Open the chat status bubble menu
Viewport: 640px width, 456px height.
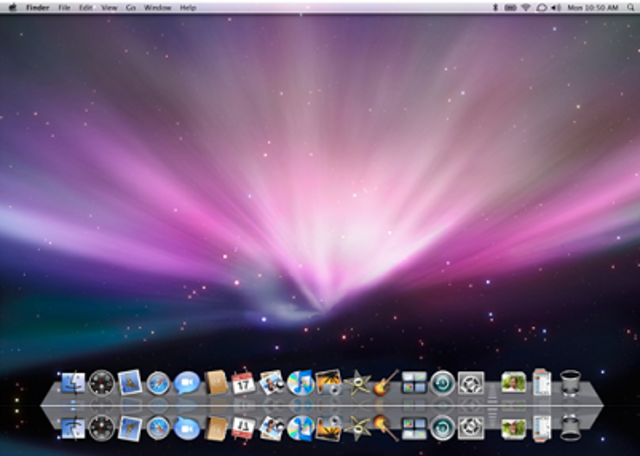click(541, 7)
